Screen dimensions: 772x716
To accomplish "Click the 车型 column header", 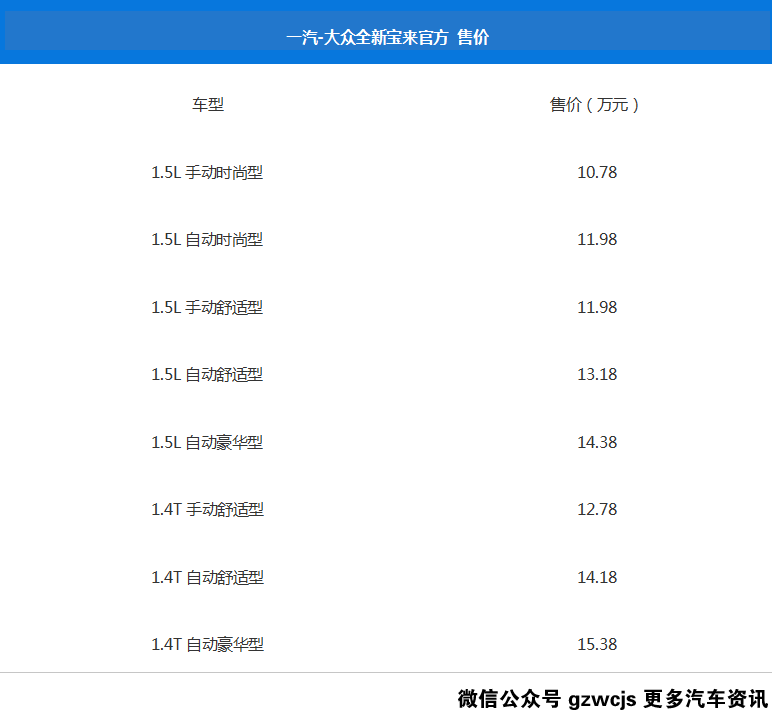I will pyautogui.click(x=208, y=105).
